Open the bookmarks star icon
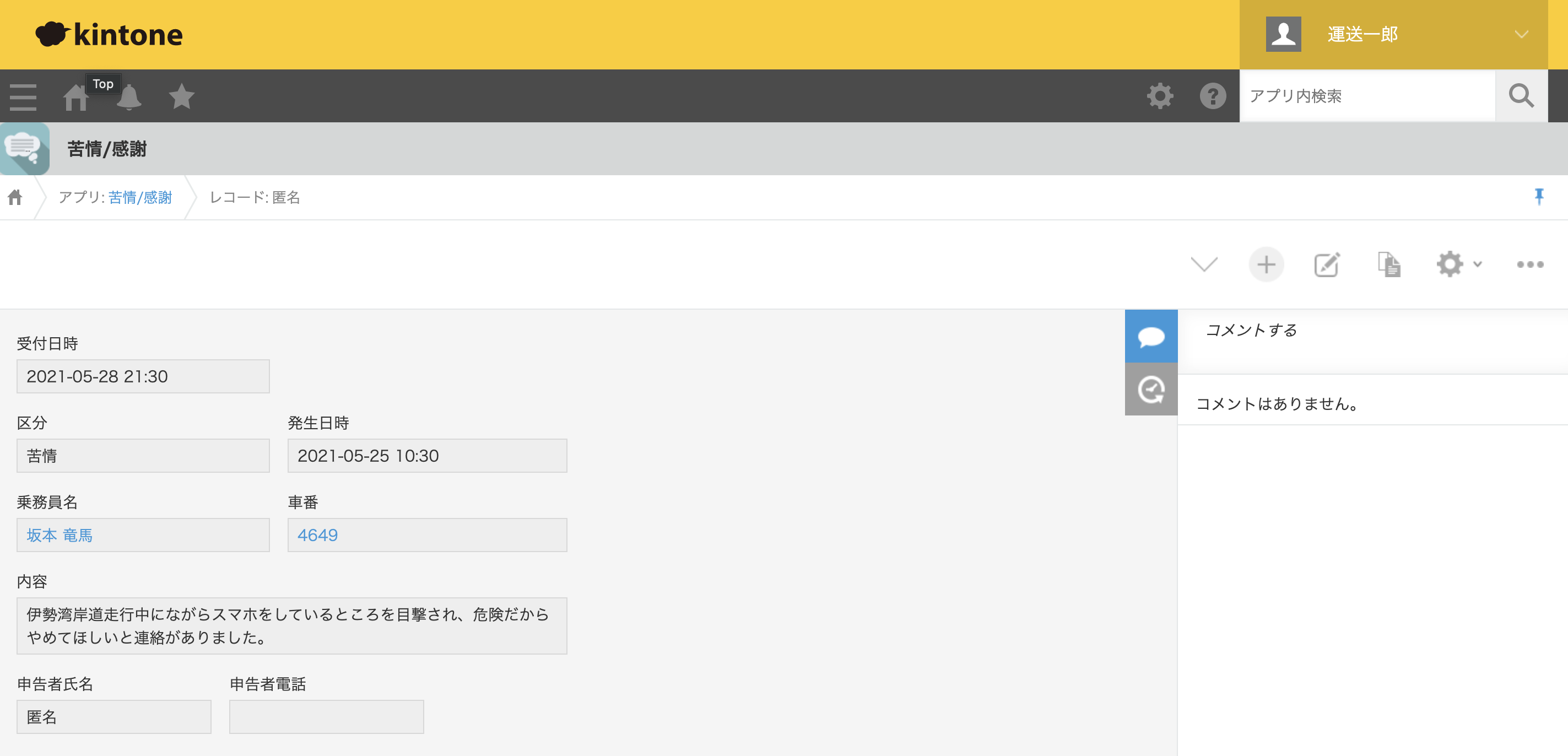Screen dimensions: 1568x756 [181, 96]
